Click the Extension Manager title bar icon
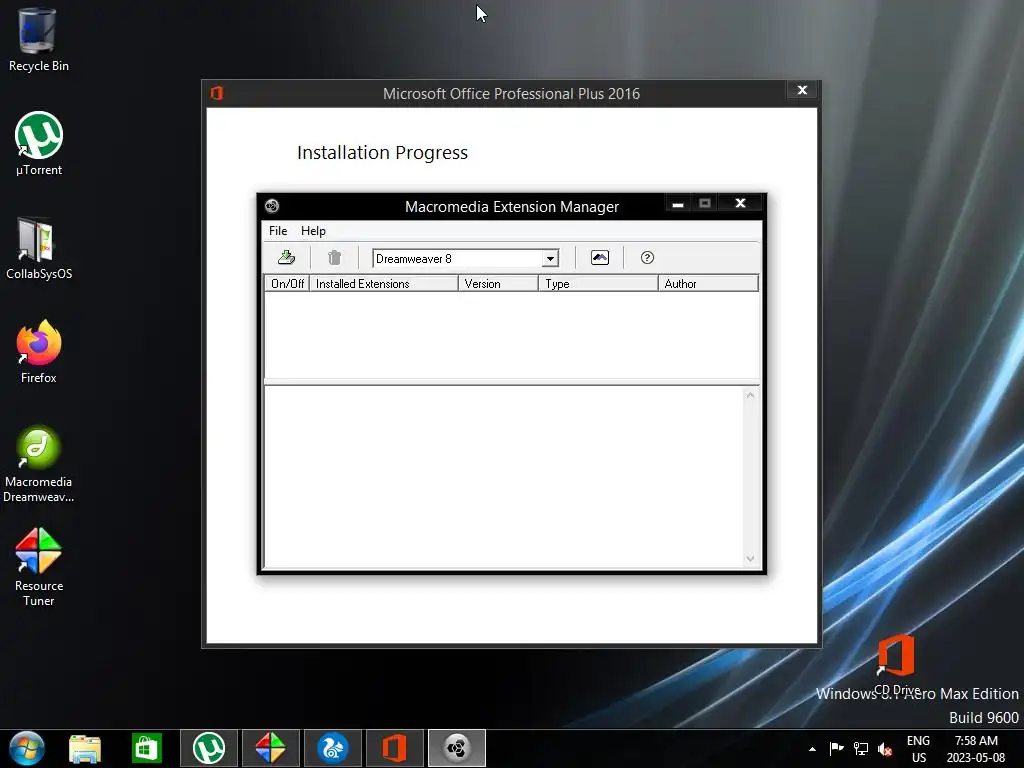Screen dimensions: 1024x768 pos(272,206)
